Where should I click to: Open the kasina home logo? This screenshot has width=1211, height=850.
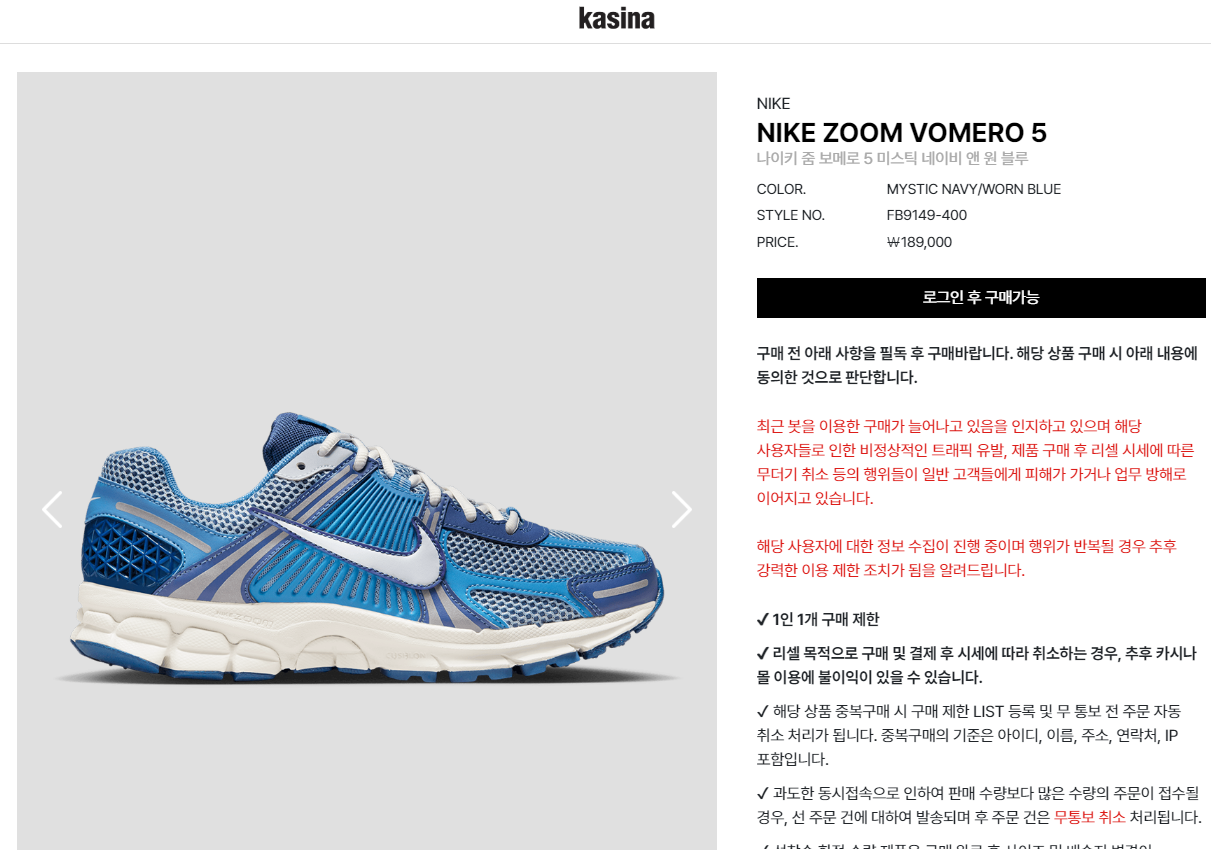616,18
